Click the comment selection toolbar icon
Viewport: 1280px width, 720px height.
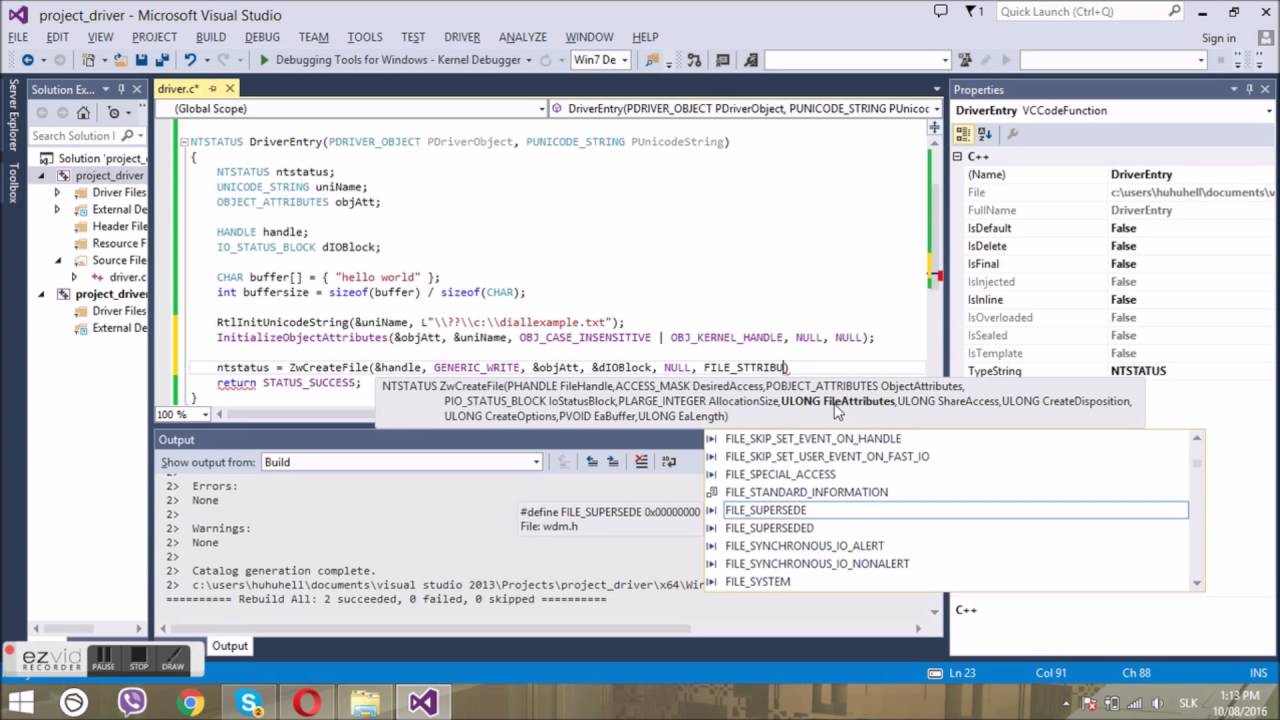tap(723, 60)
